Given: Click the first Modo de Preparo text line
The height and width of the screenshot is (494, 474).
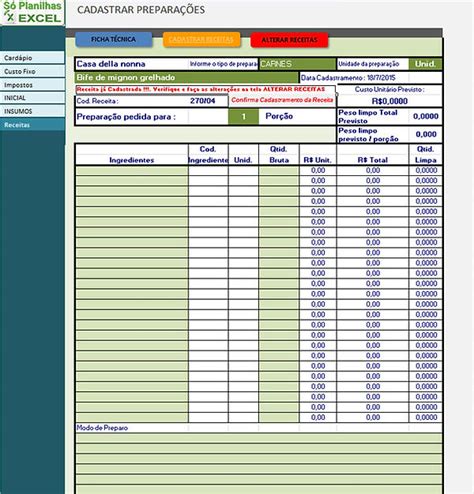Looking at the screenshot, I should [259, 439].
